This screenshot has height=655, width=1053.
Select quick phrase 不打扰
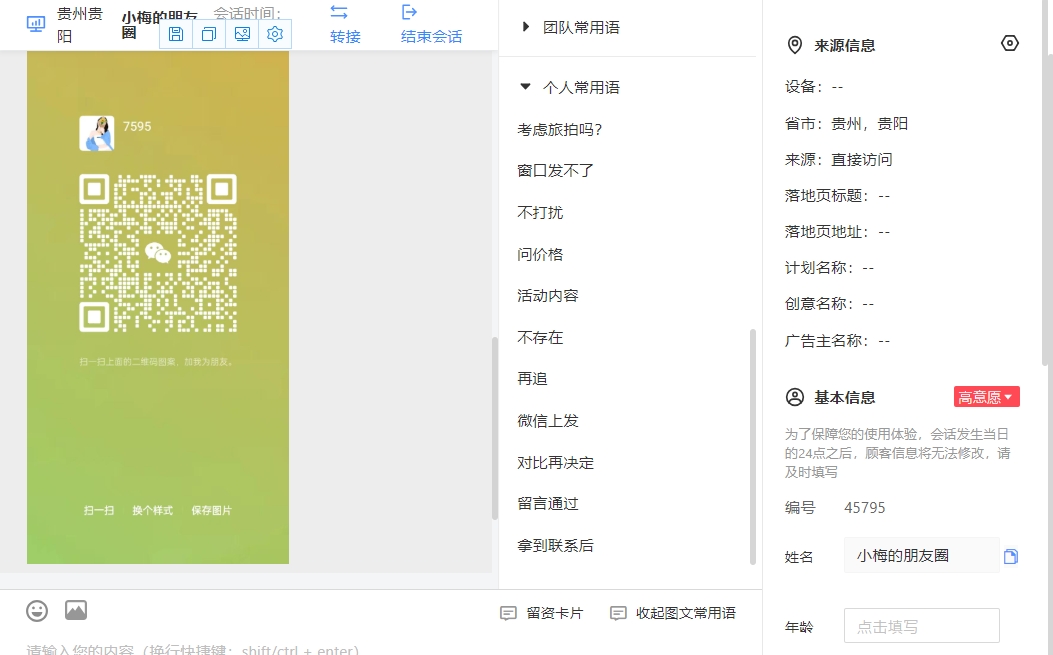pos(540,212)
